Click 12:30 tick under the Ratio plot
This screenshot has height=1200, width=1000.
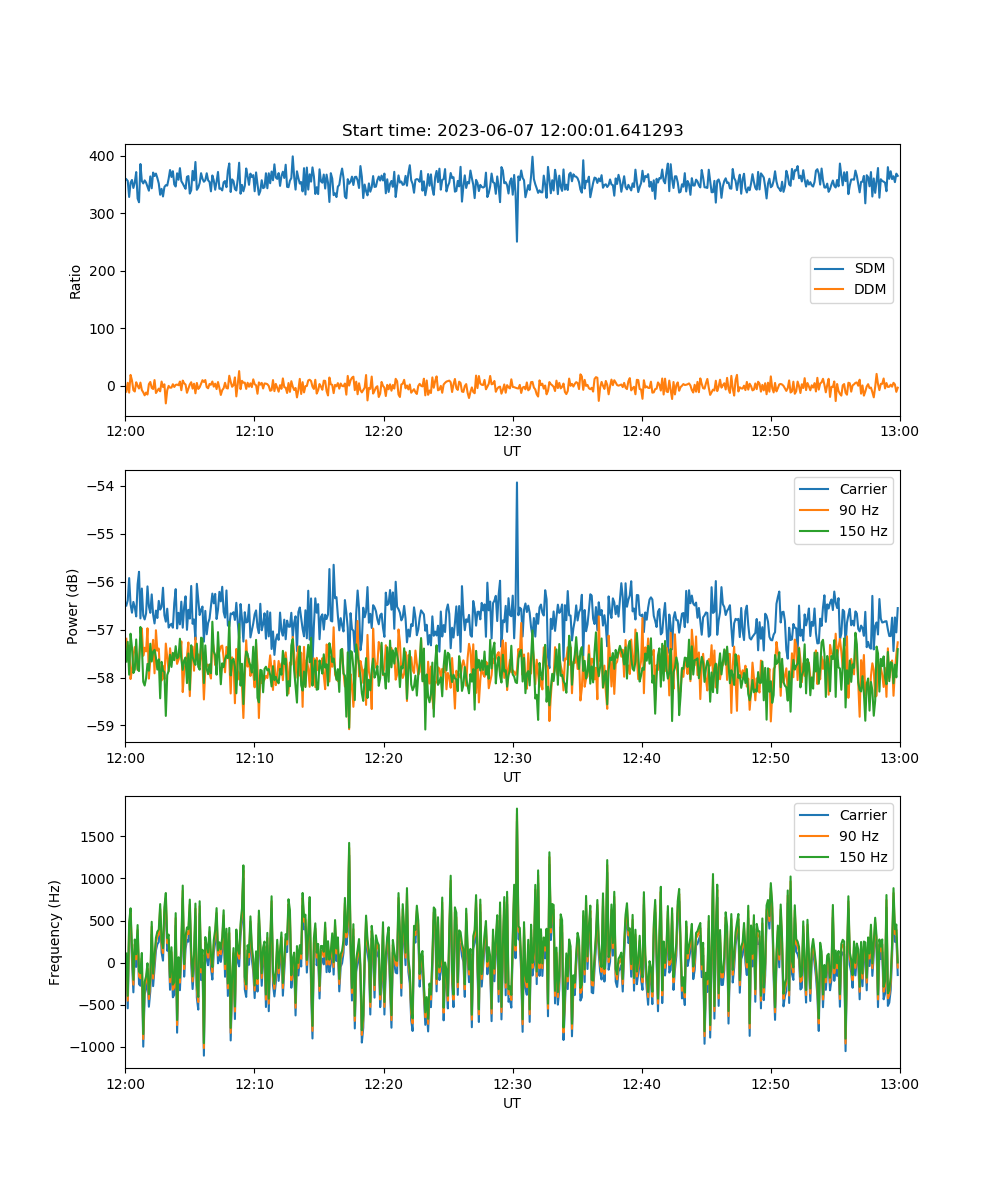coord(512,431)
